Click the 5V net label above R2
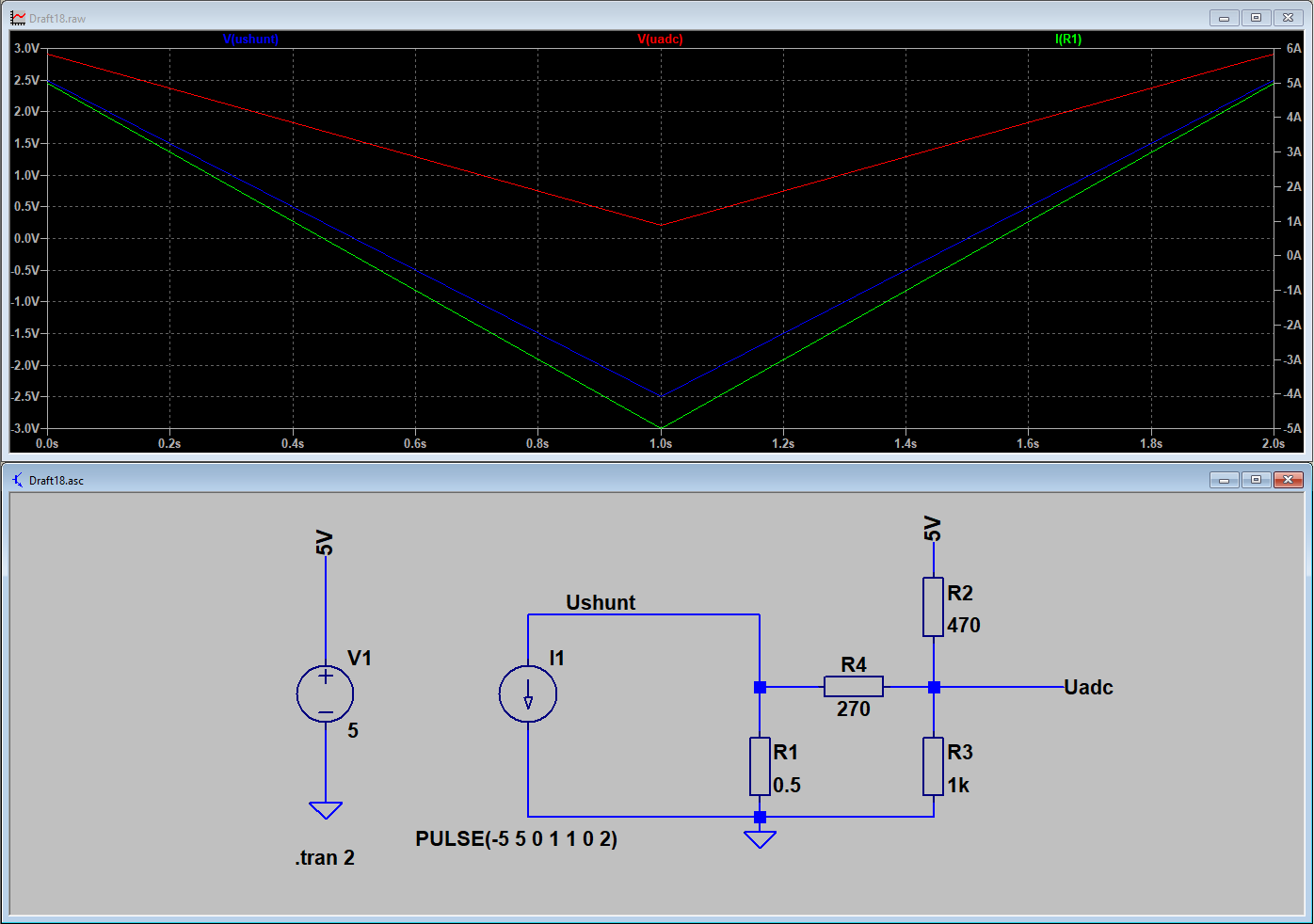1314x924 pixels. pos(933,529)
